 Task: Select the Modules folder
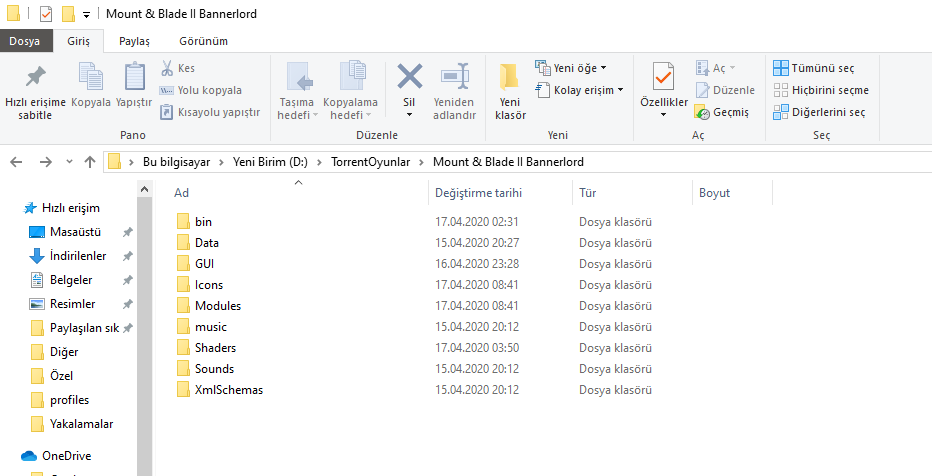click(x=218, y=305)
